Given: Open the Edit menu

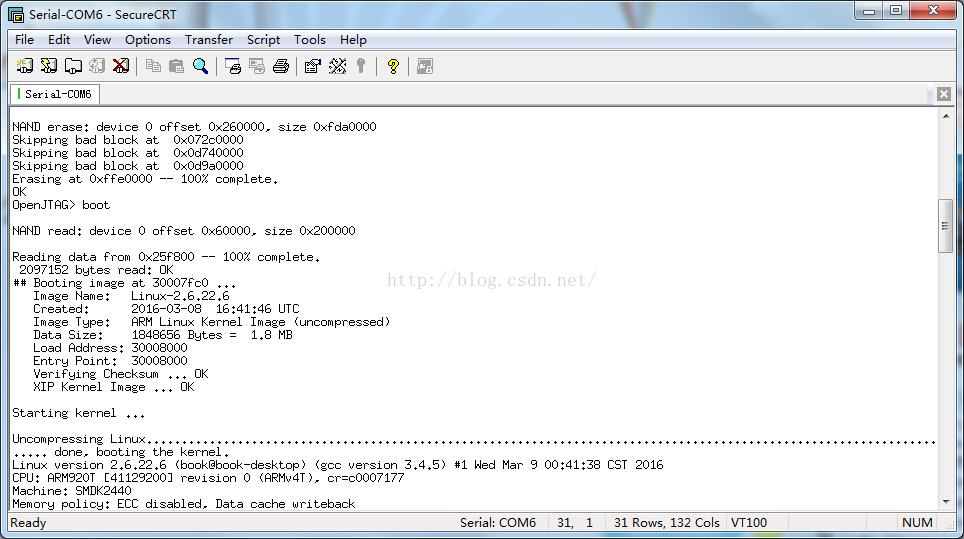Looking at the screenshot, I should [x=59, y=39].
